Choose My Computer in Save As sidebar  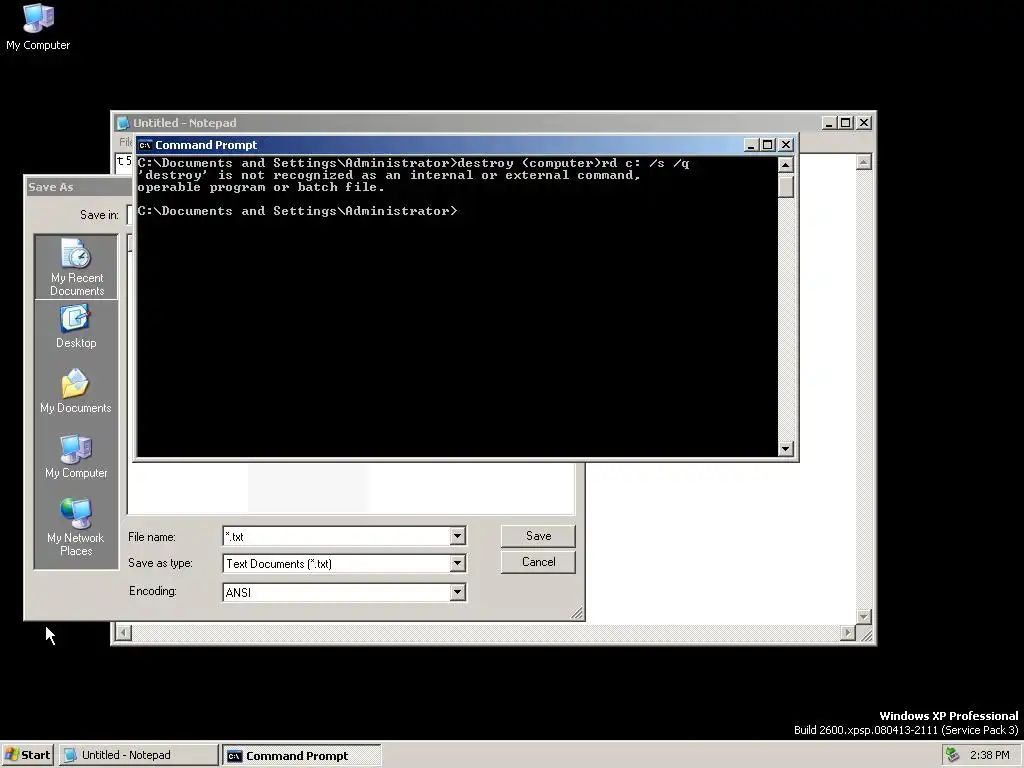[x=76, y=456]
